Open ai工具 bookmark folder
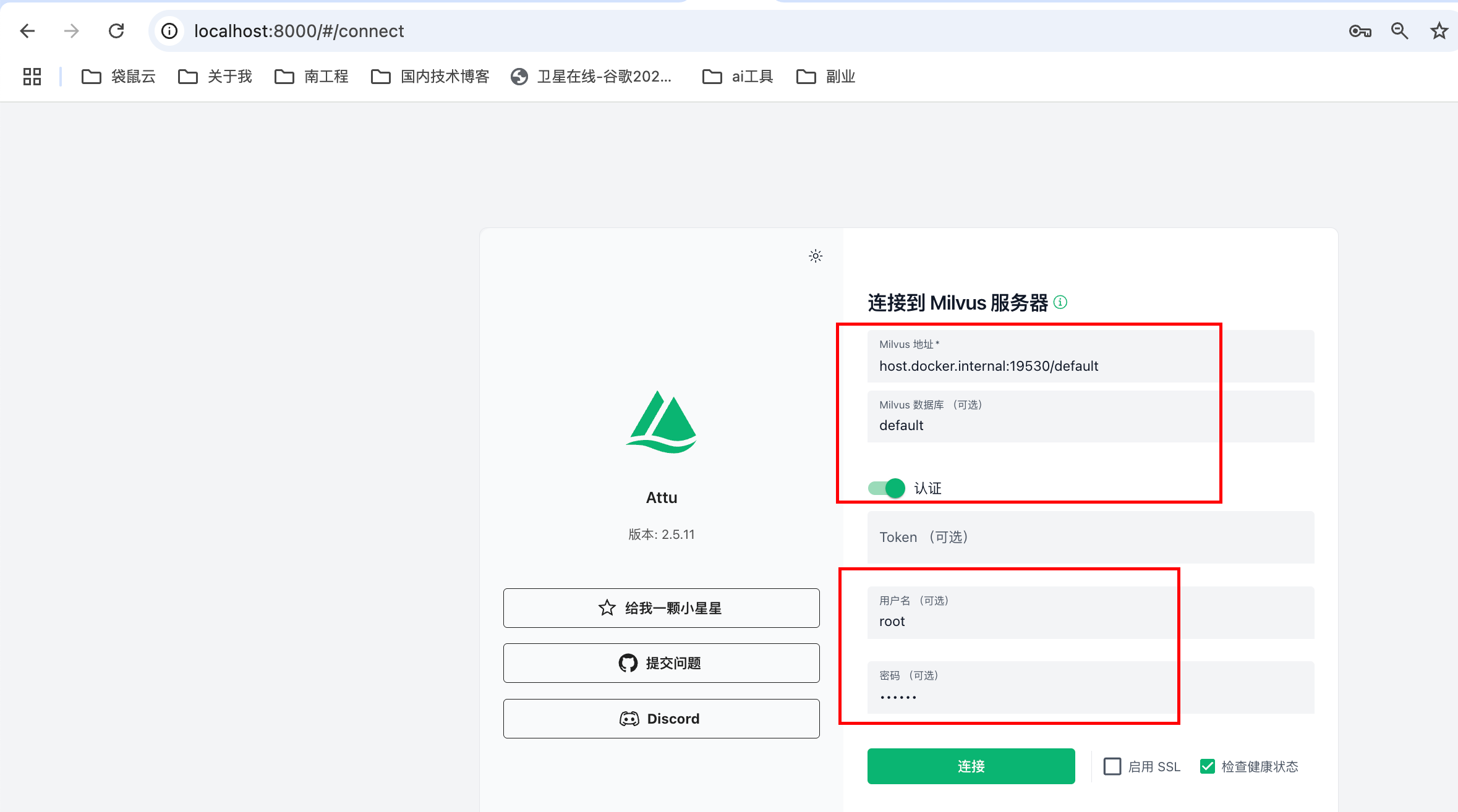 tap(738, 77)
